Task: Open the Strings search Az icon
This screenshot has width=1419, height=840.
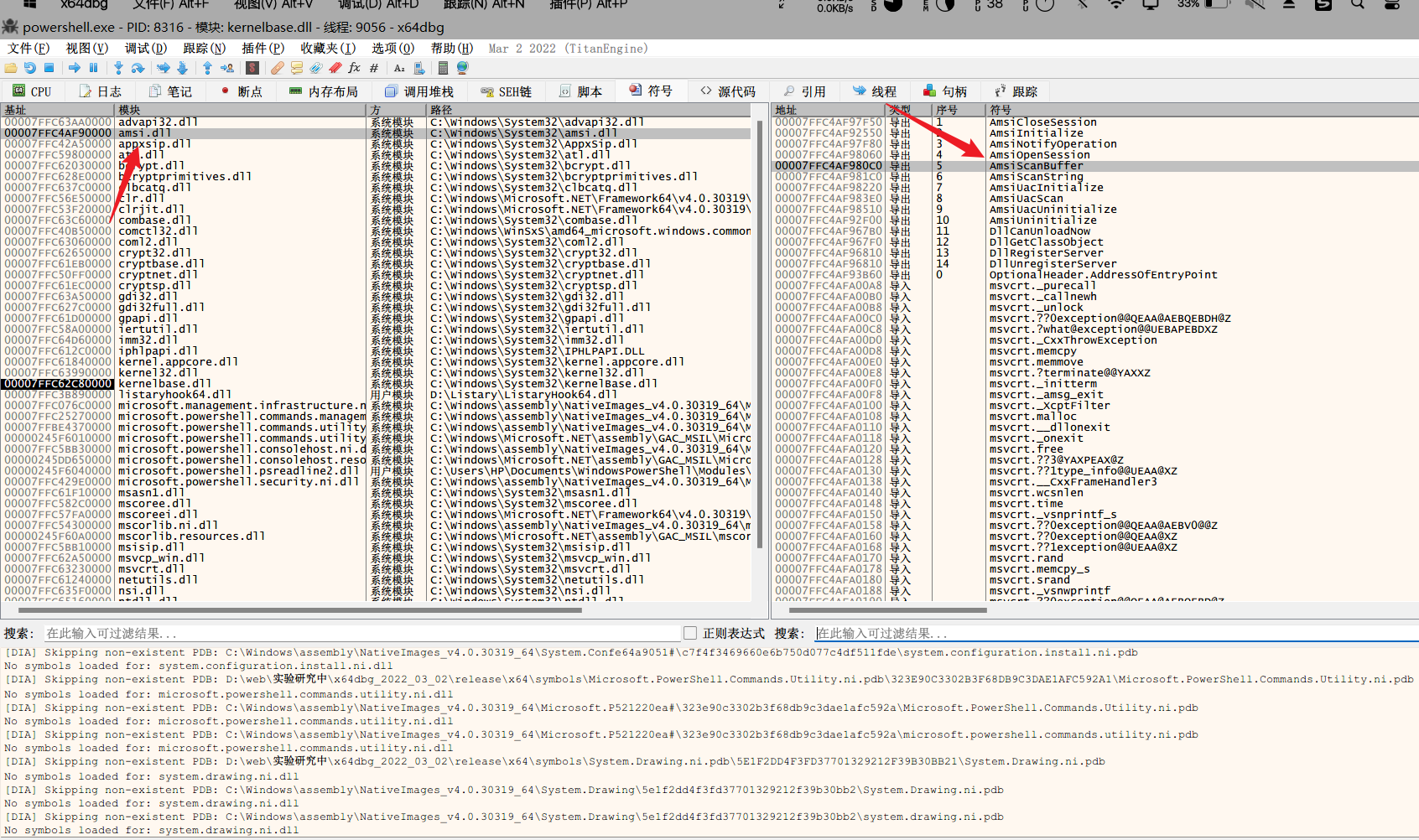Action: tap(399, 68)
